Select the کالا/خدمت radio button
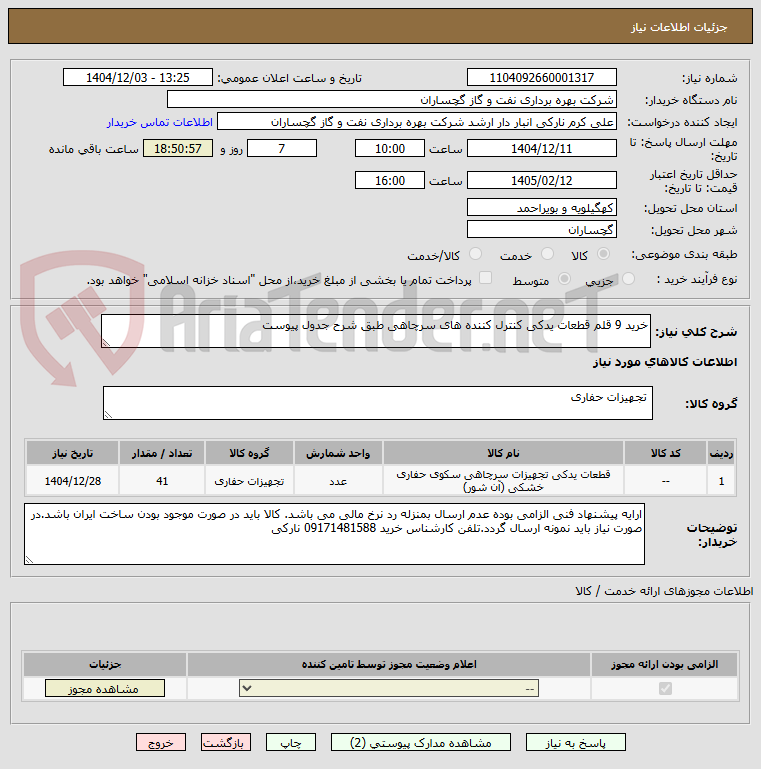Image resolution: width=761 pixels, height=769 pixels. click(x=475, y=254)
